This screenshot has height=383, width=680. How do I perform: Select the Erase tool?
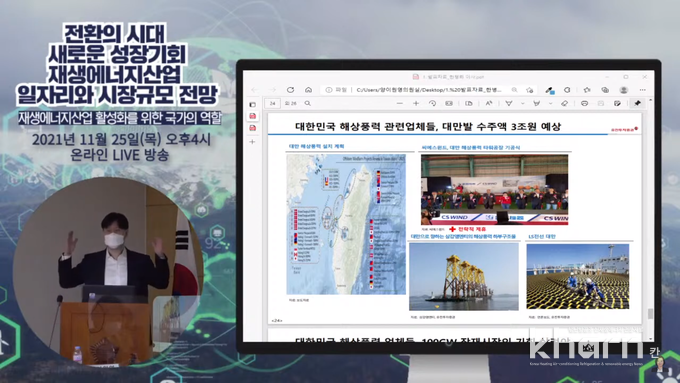pos(564,104)
